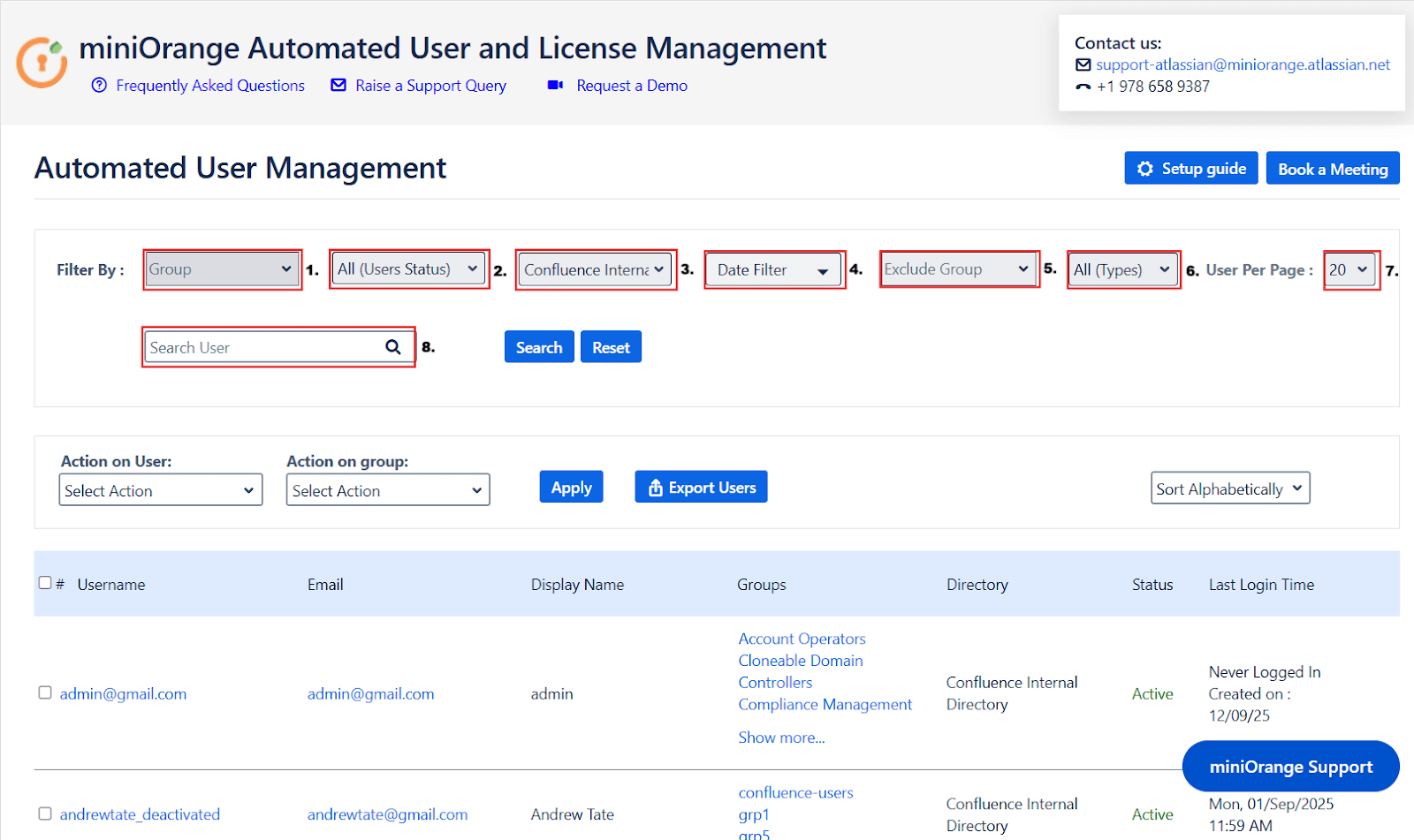Click the envelope icon beside Raise a Support Query
Image resolution: width=1414 pixels, height=840 pixels.
pos(338,85)
